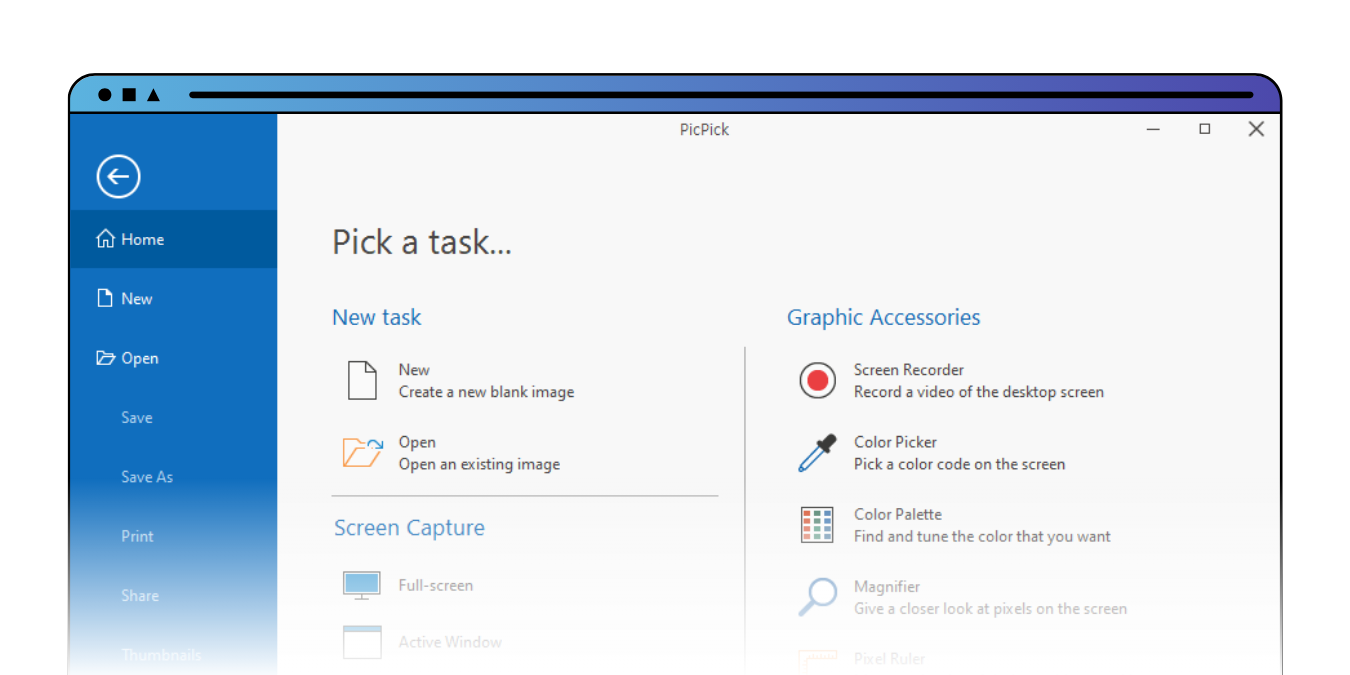Click the Open folder icon in New task

click(x=362, y=453)
